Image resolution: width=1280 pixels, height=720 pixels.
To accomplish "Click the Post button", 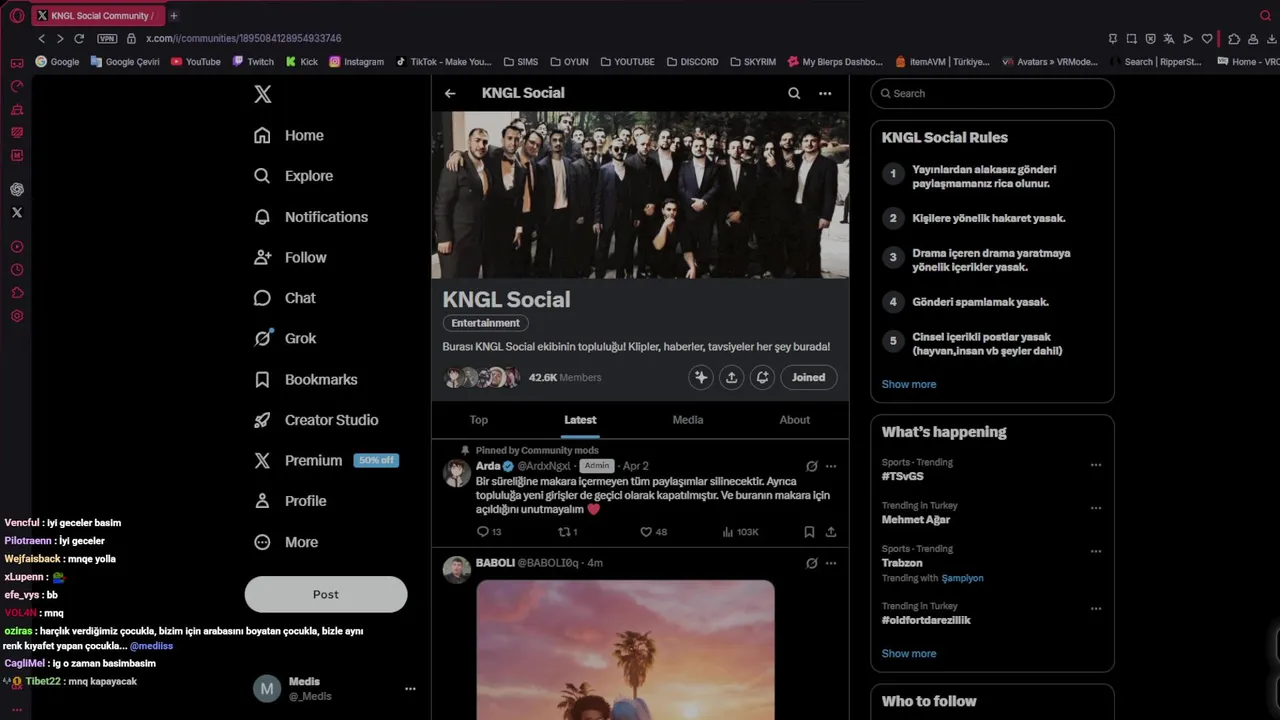I will tap(326, 594).
